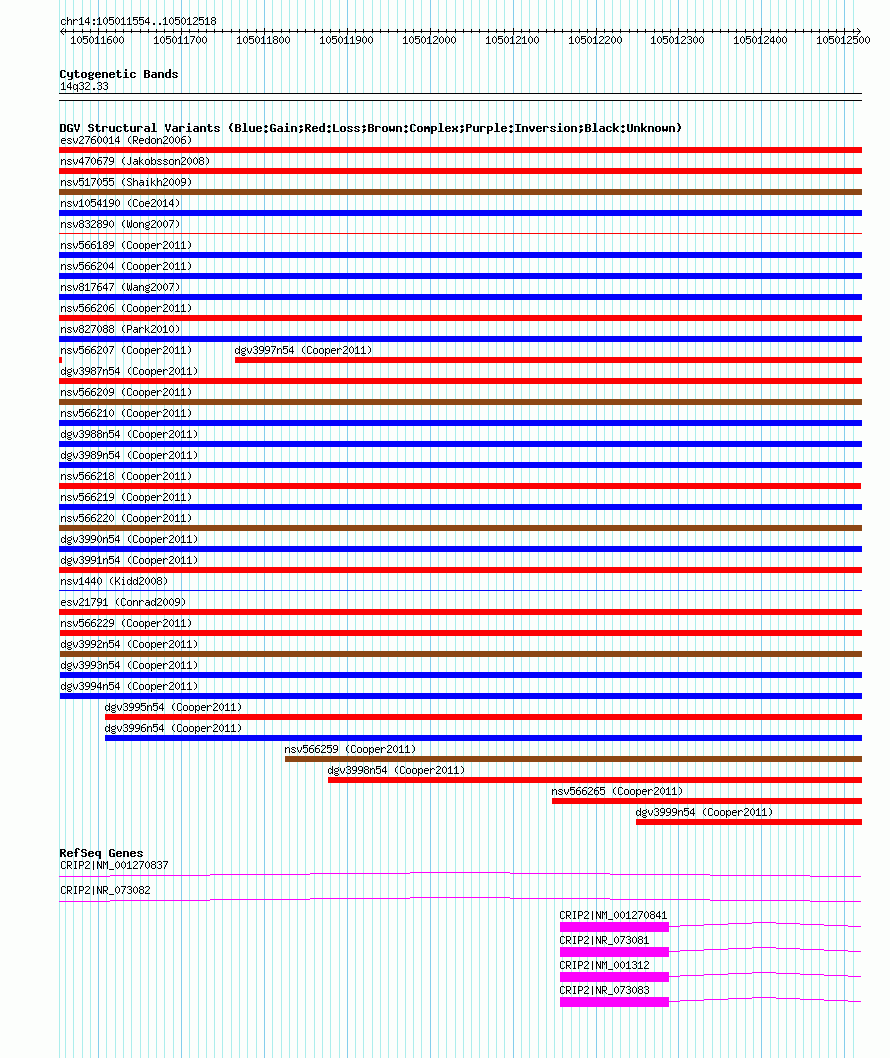The height and width of the screenshot is (1058, 890).
Task: Click the magenta exon under CRIP2|NR_073081
Action: [615, 952]
